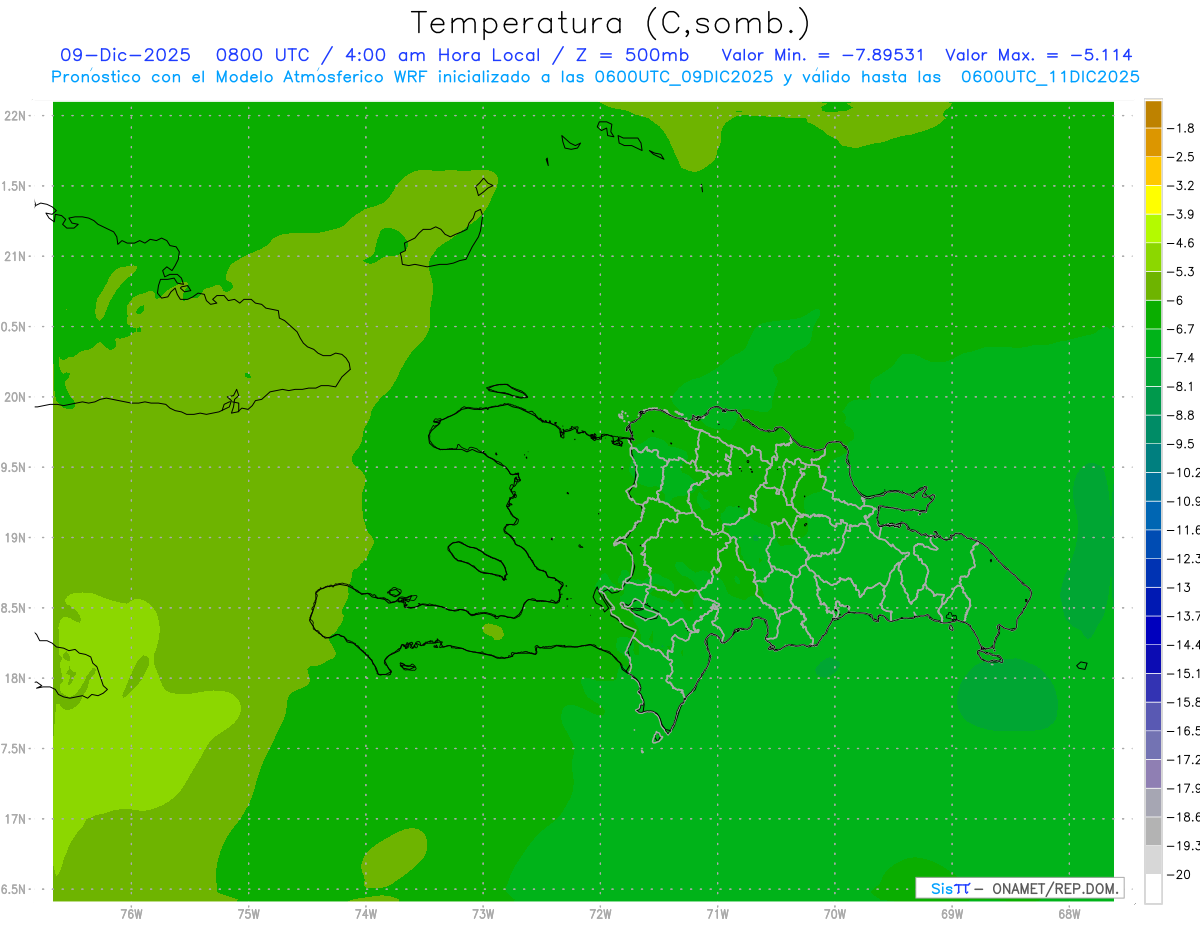
Task: Click the valid-until stamp '0600UTC_11DIC2025'
Action: 1050,77
